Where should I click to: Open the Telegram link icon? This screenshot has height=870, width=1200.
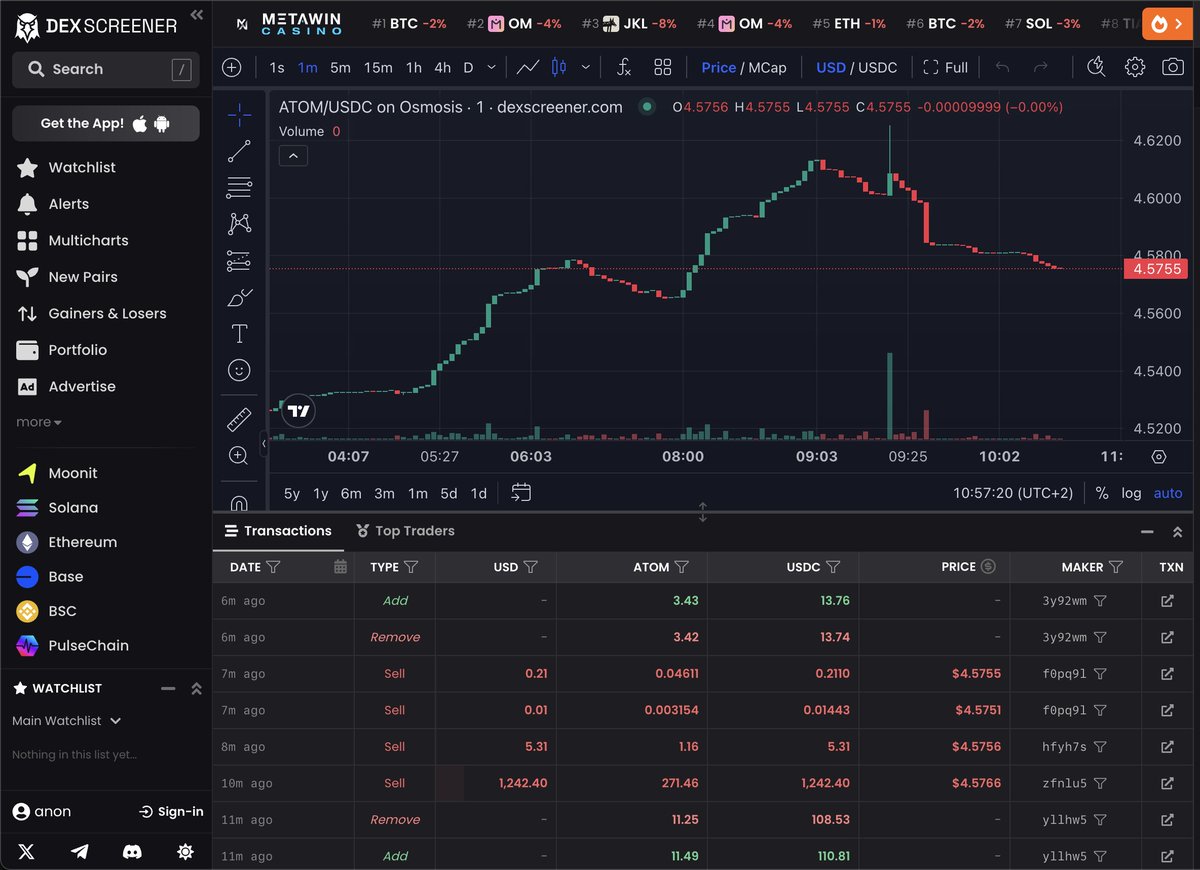(79, 851)
